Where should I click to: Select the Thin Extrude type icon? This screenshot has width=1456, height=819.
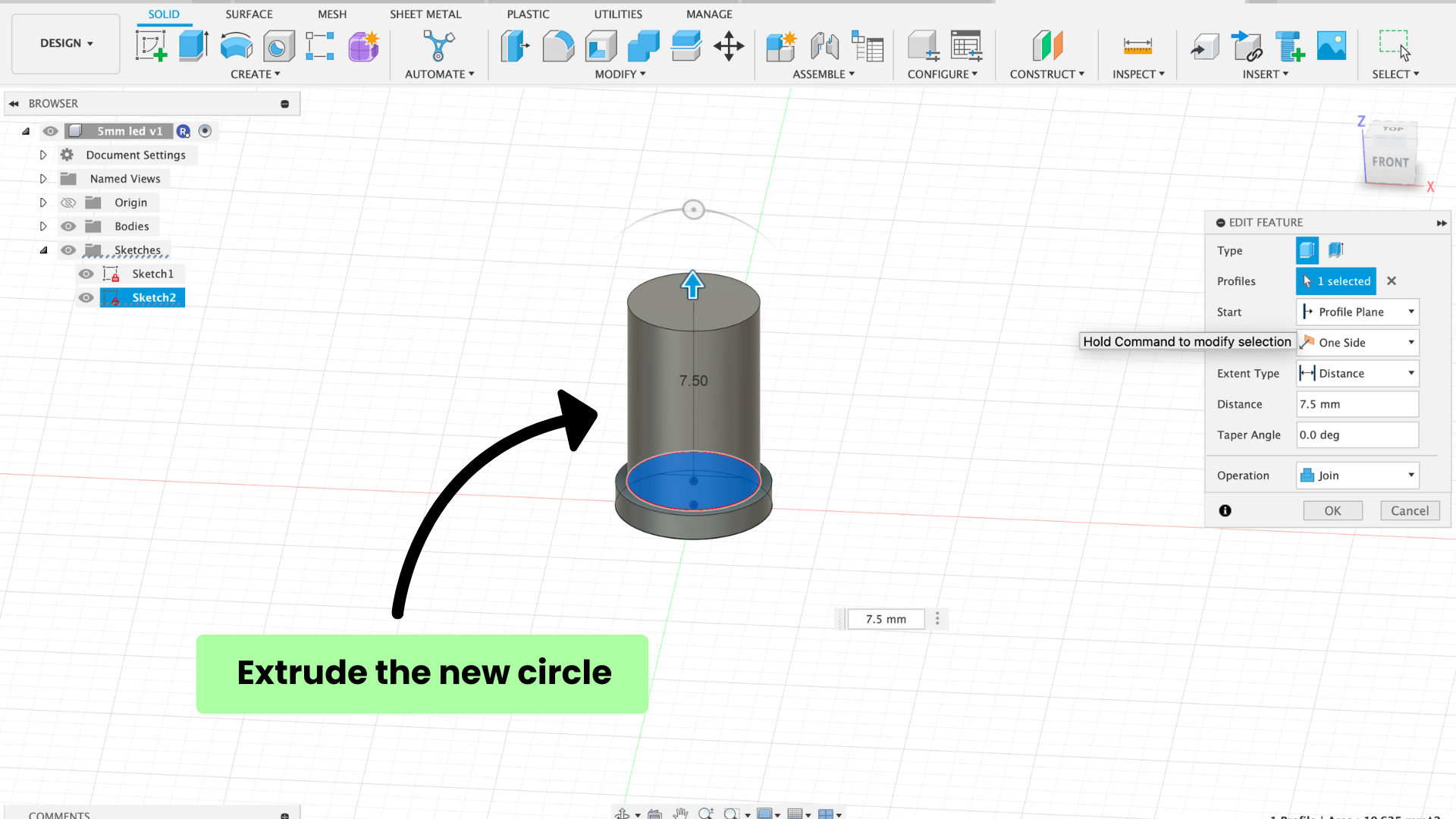(1335, 250)
